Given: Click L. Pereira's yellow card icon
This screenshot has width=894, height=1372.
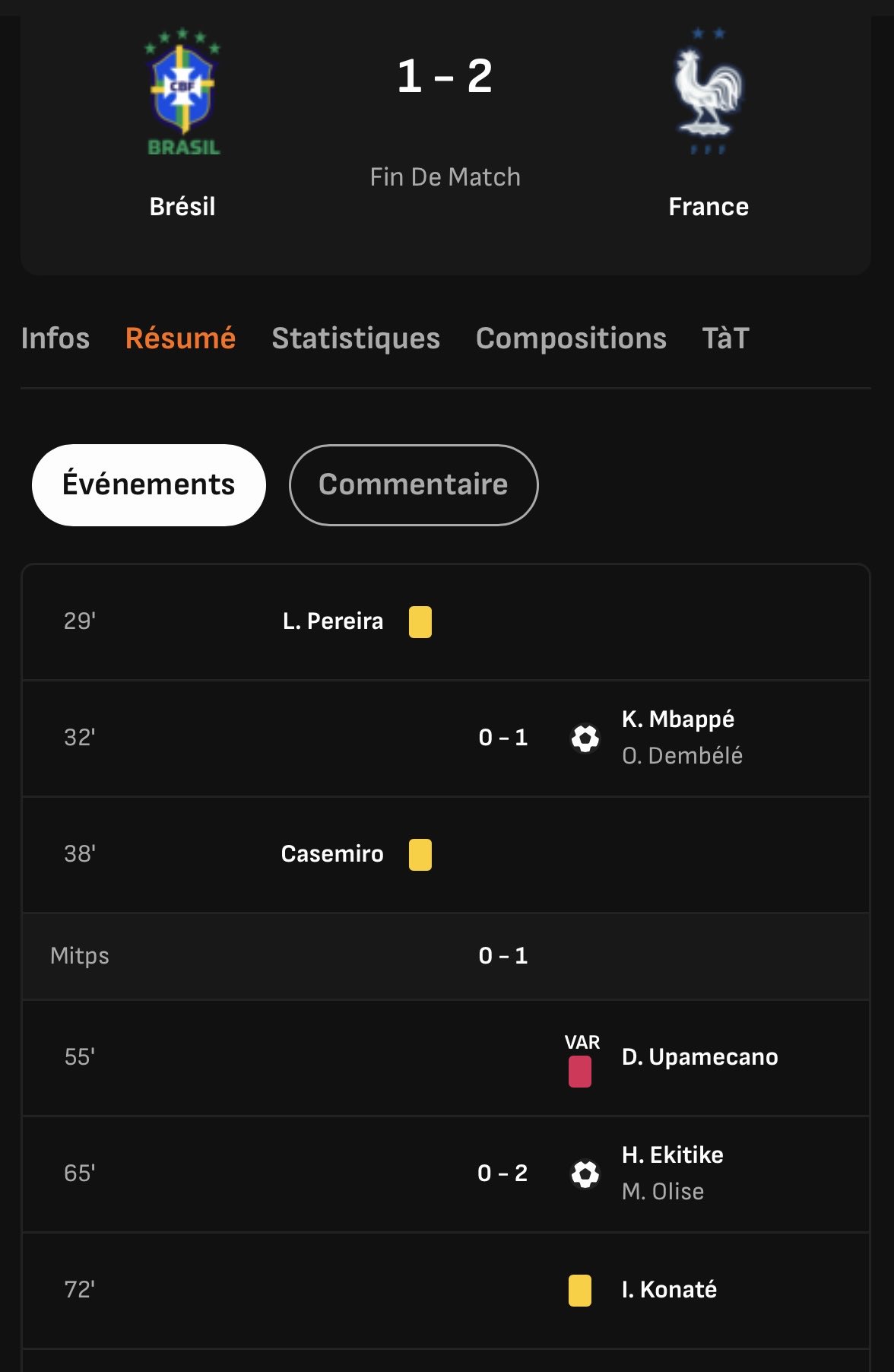Looking at the screenshot, I should (x=420, y=621).
